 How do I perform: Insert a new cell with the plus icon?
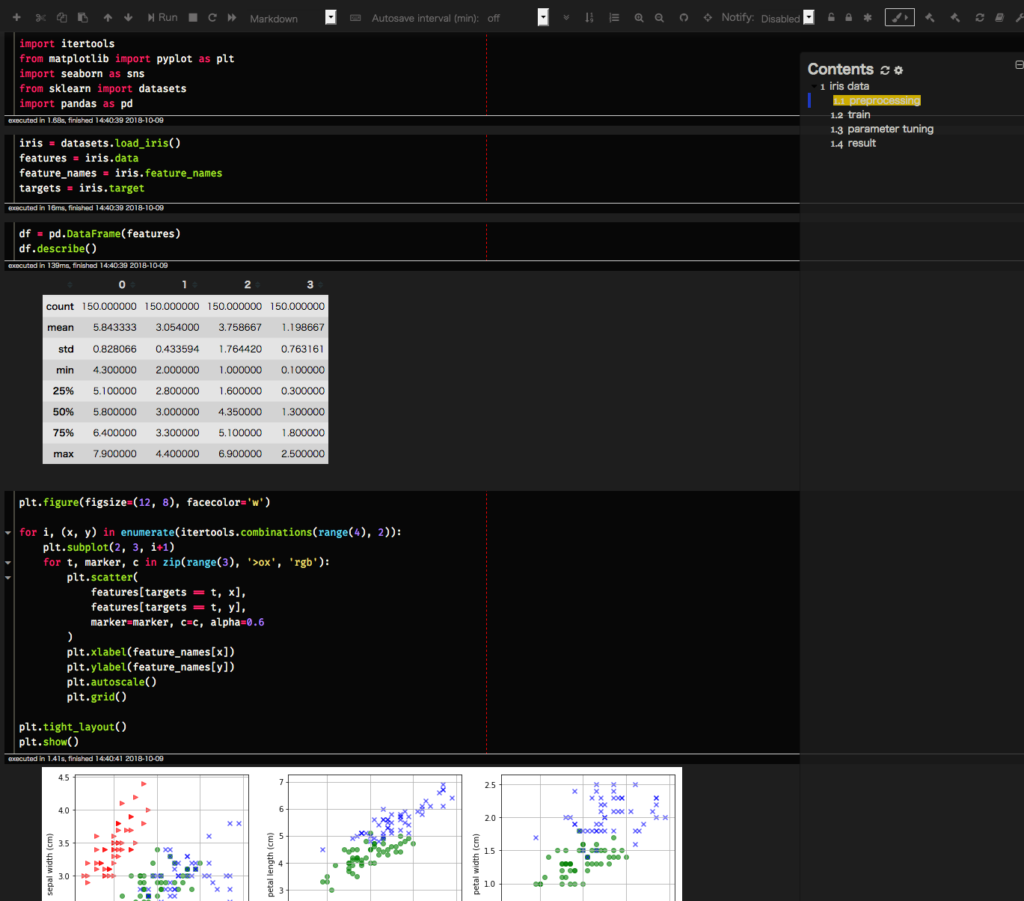pyautogui.click(x=16, y=18)
